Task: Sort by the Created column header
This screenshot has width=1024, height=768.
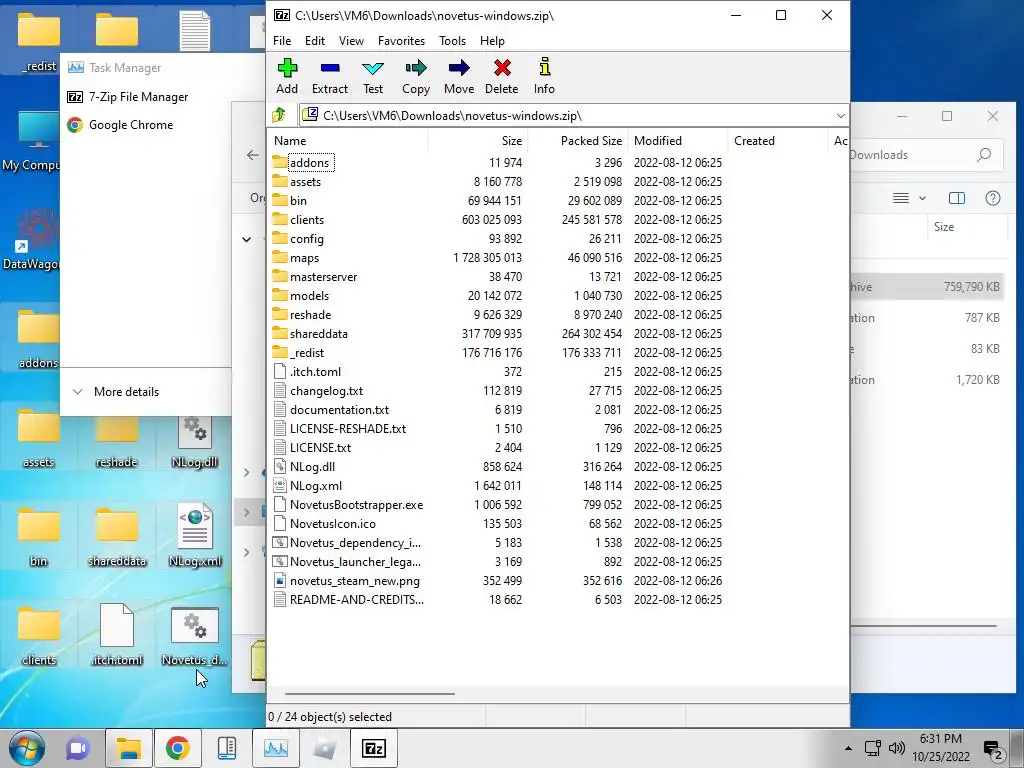Action: pos(778,140)
